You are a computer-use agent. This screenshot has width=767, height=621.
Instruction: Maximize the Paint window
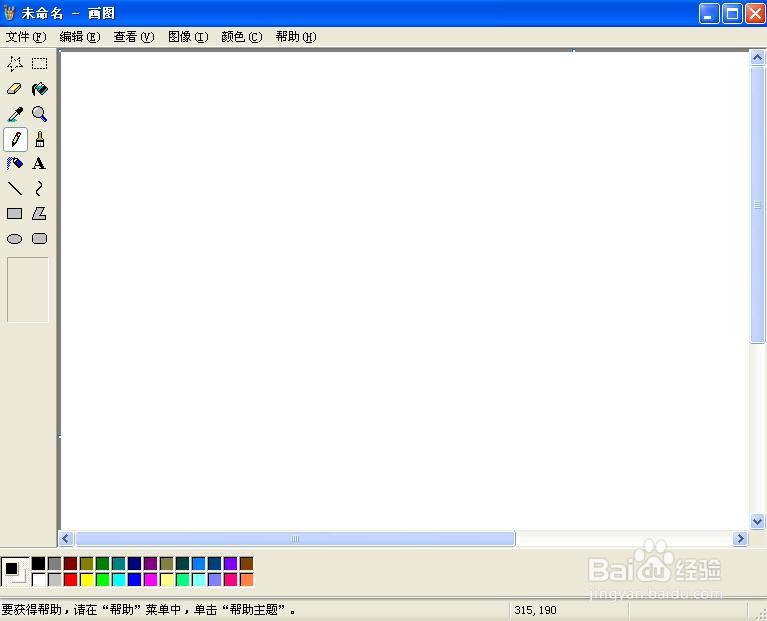(732, 13)
